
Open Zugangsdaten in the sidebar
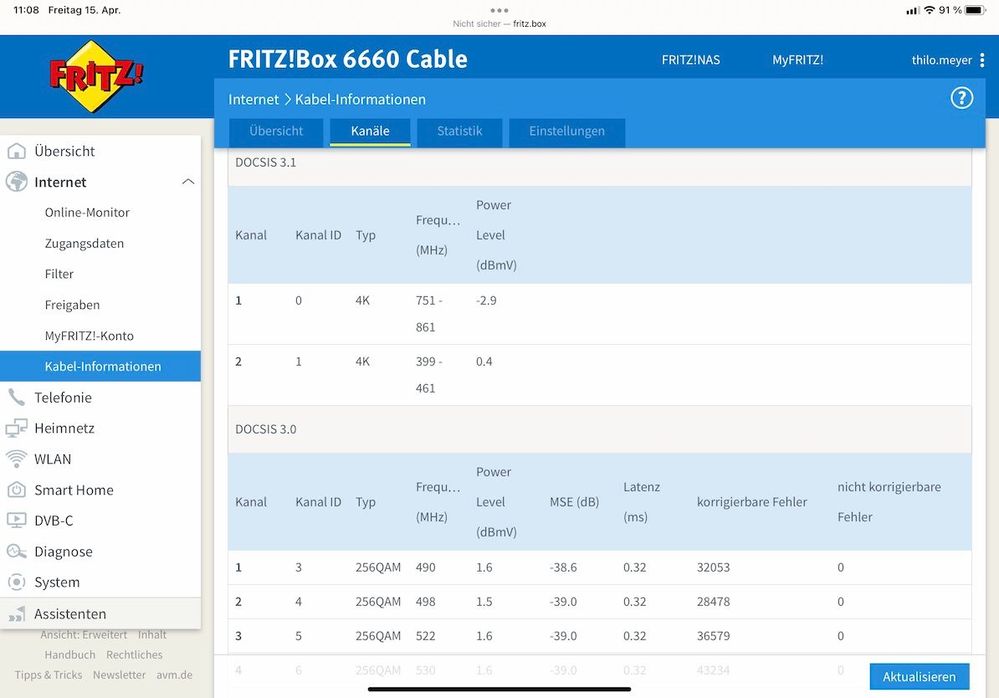[84, 243]
